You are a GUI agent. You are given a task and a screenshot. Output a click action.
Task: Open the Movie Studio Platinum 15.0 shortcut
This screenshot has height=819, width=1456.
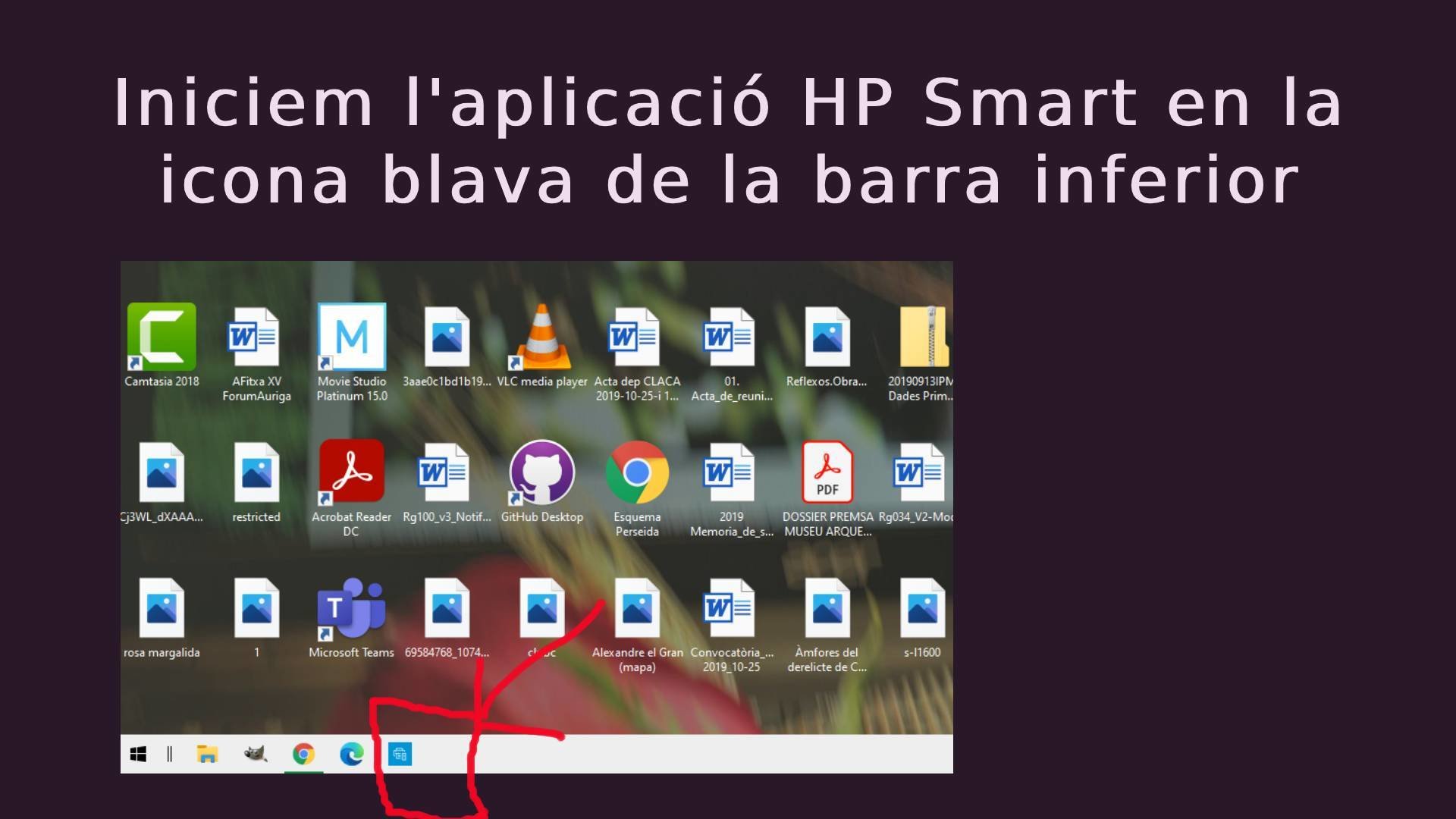pyautogui.click(x=351, y=337)
